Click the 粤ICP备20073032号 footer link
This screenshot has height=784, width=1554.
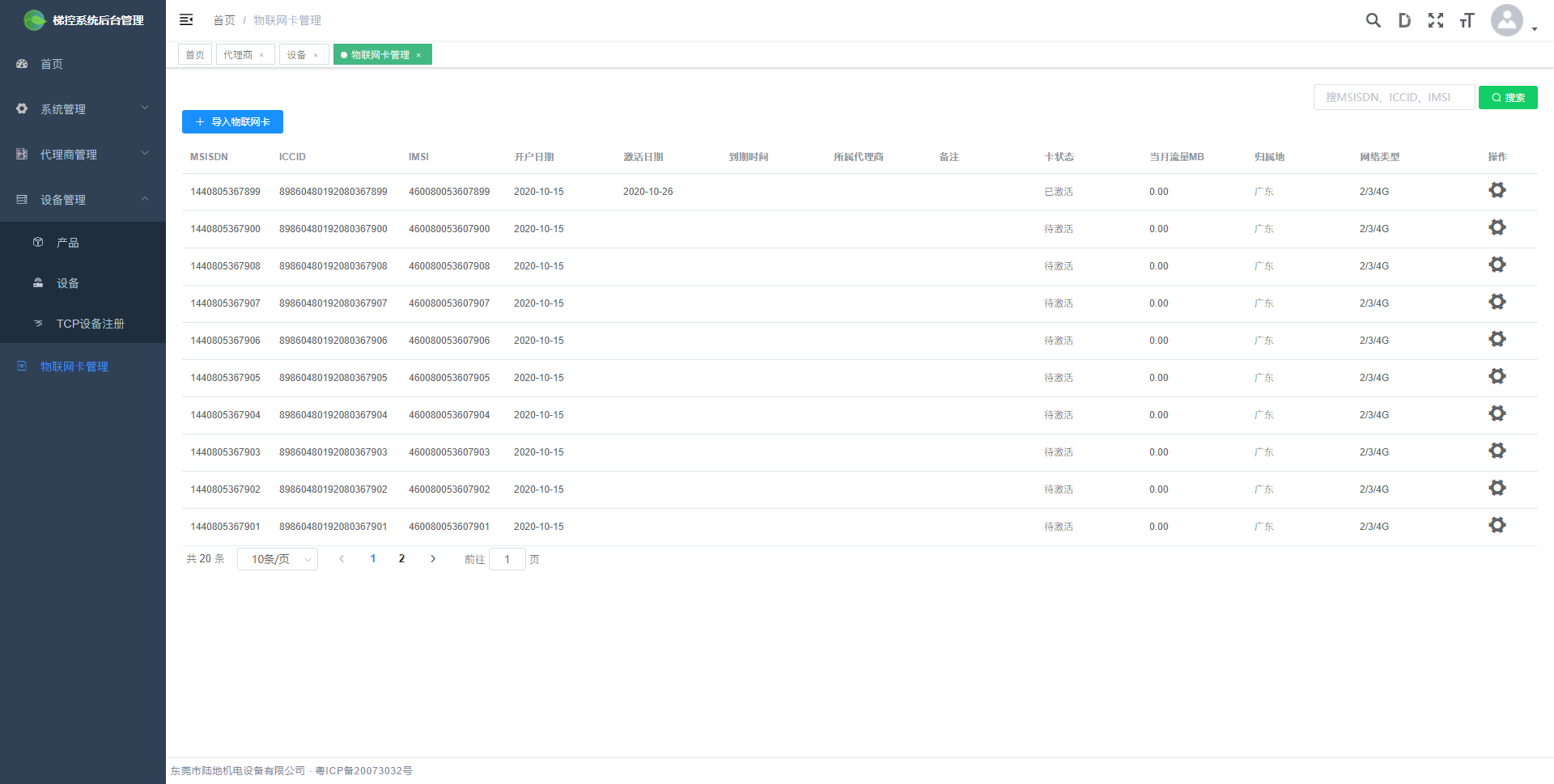click(364, 771)
